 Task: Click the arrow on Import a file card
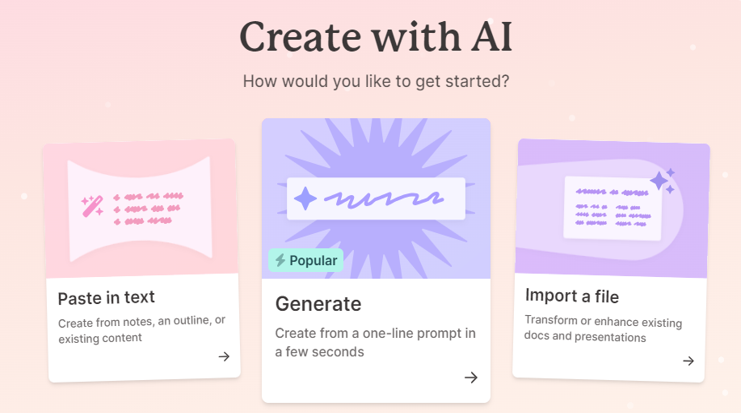[x=689, y=361]
